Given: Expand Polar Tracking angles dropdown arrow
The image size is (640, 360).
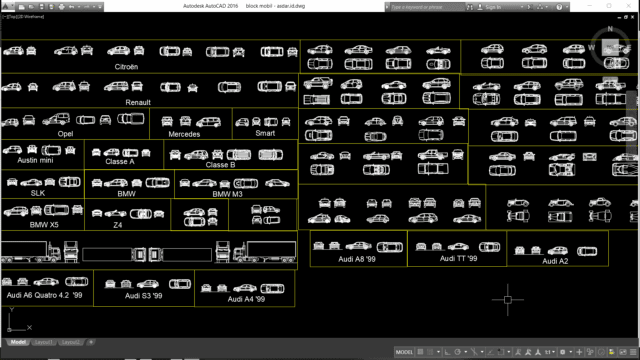Looking at the screenshot, I should coord(466,352).
